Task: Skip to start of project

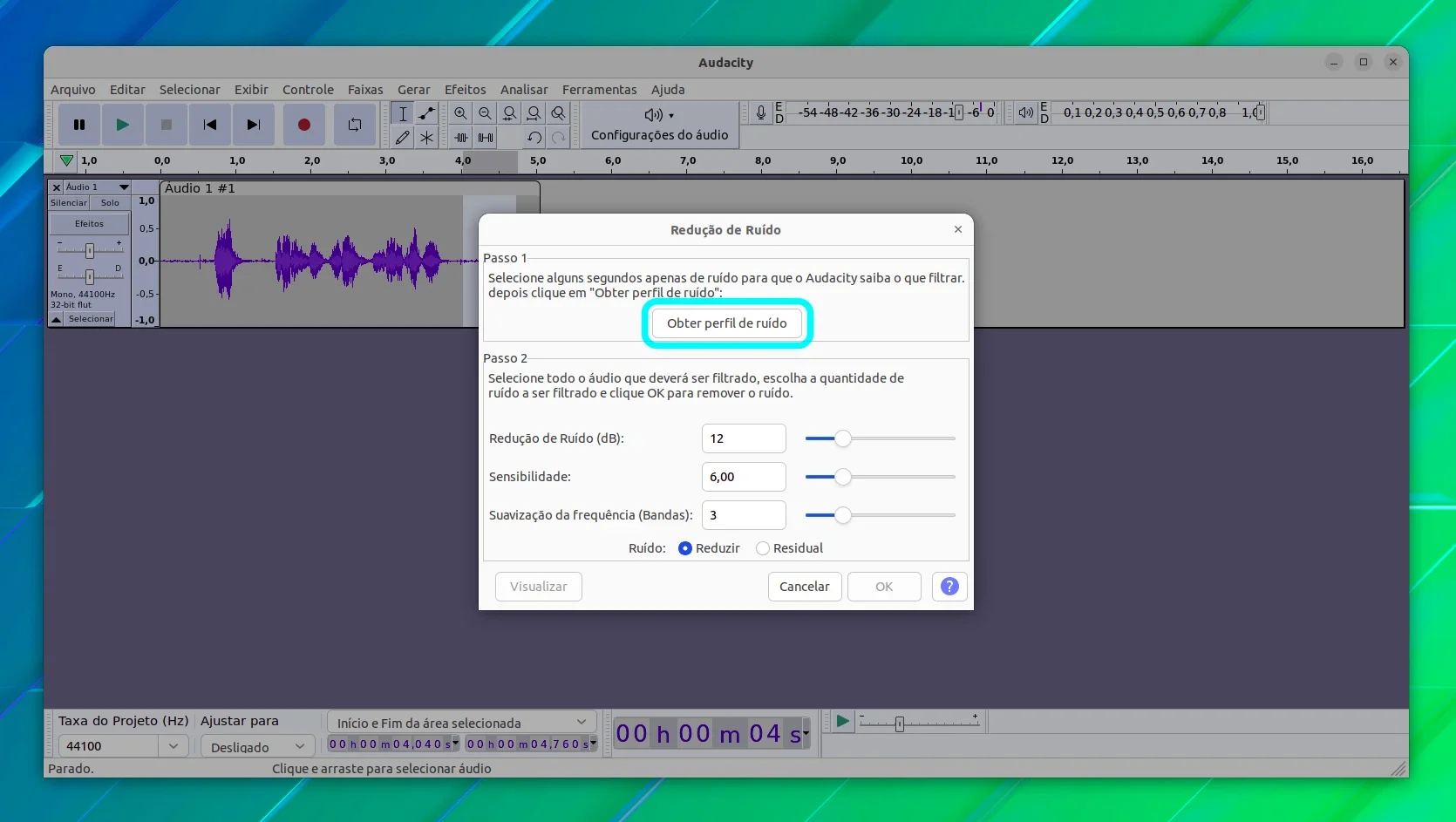Action: pos(210,125)
